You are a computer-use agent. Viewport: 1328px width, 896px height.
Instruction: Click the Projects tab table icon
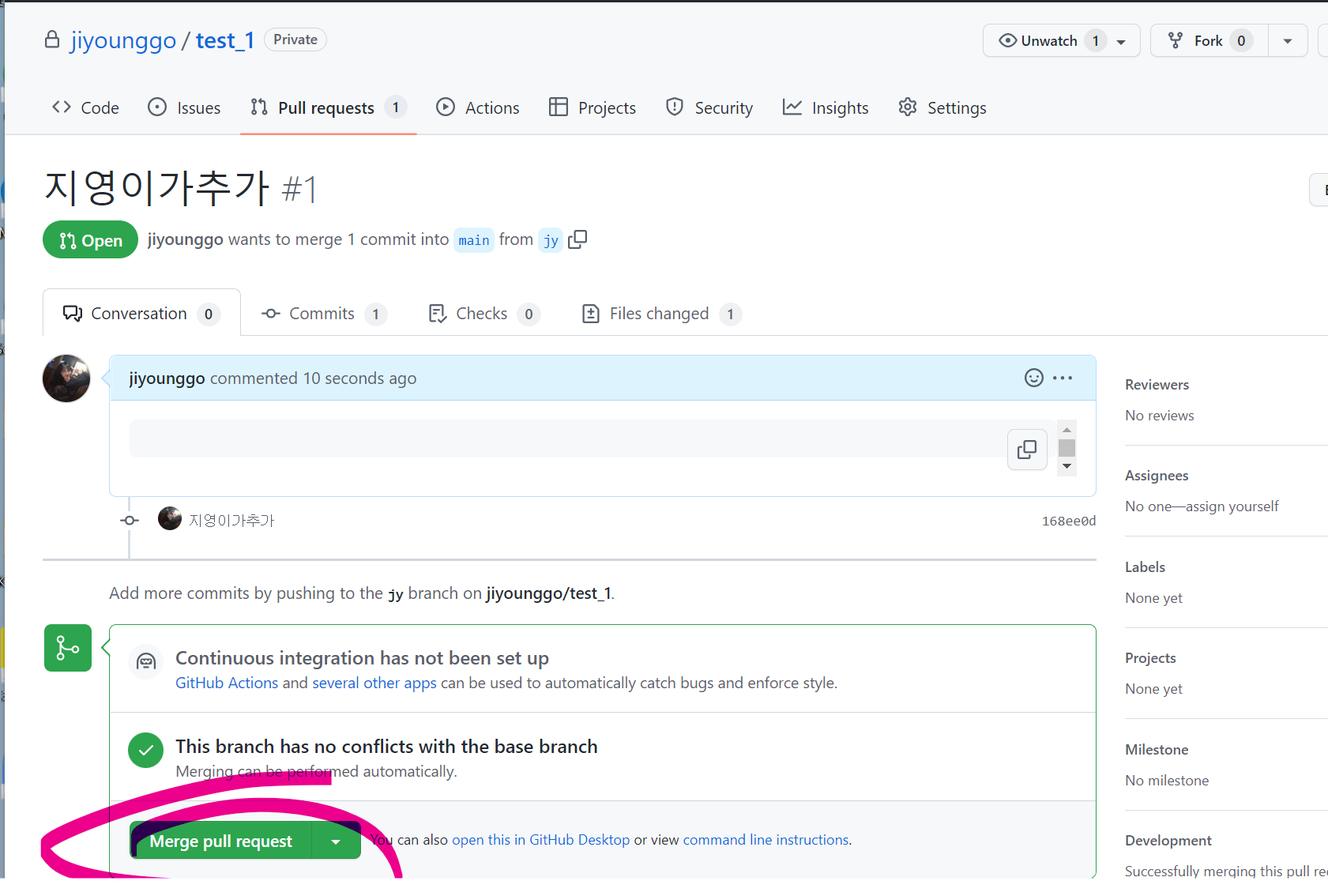559,107
